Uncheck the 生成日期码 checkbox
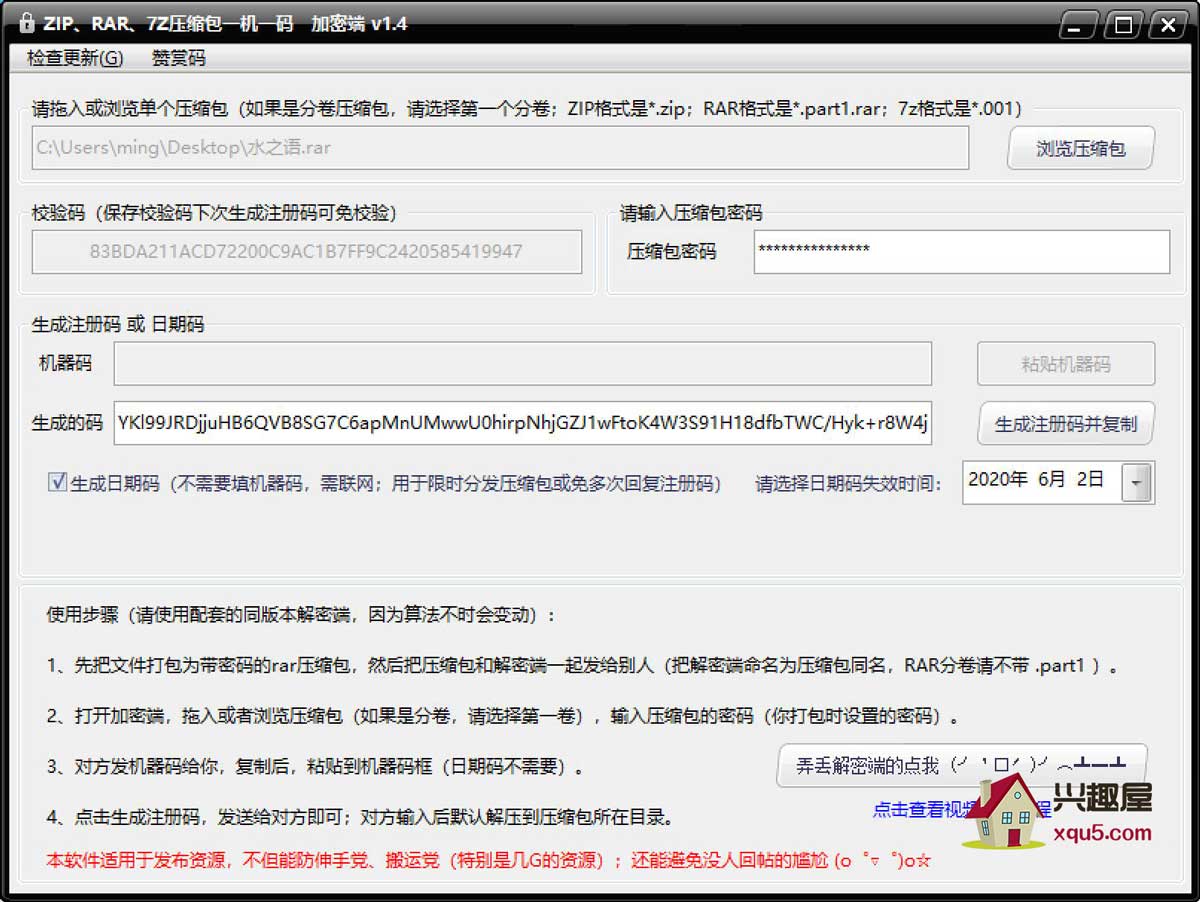The width and height of the screenshot is (1200, 902). coord(57,483)
